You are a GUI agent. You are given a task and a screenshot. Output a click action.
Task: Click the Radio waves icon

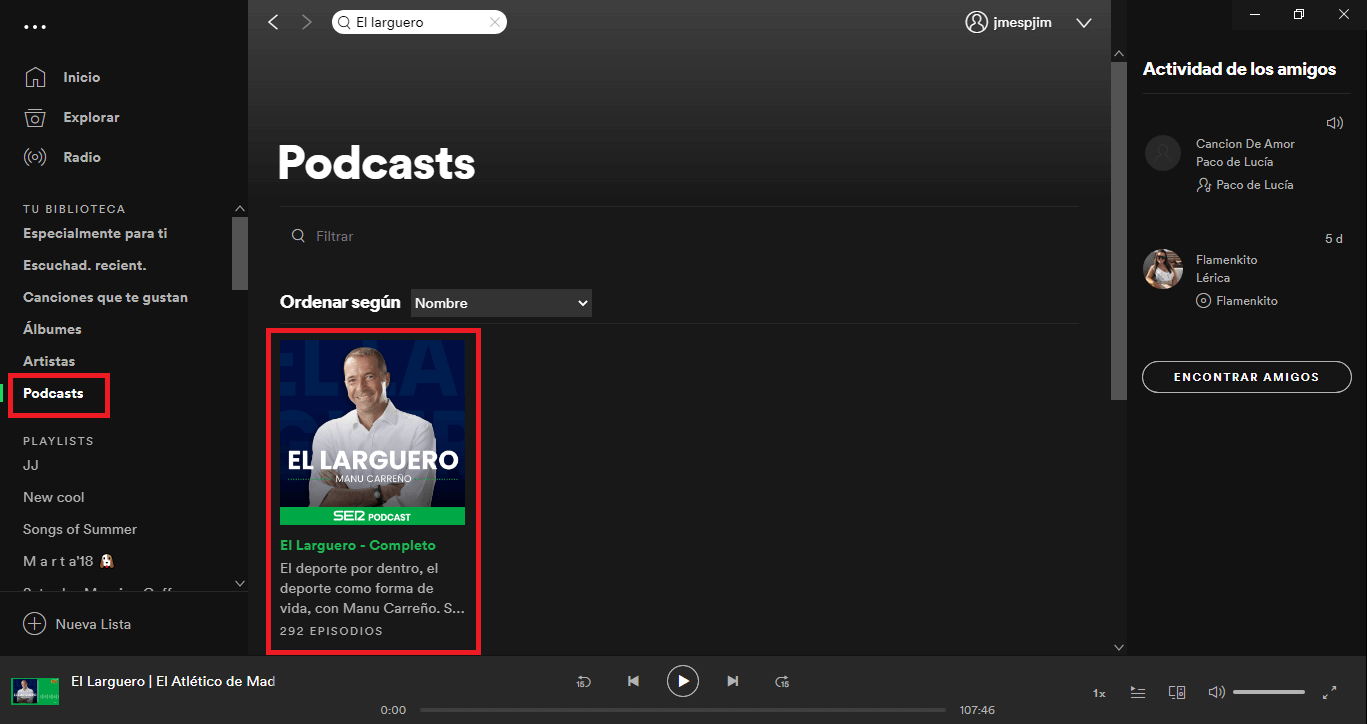click(35, 157)
